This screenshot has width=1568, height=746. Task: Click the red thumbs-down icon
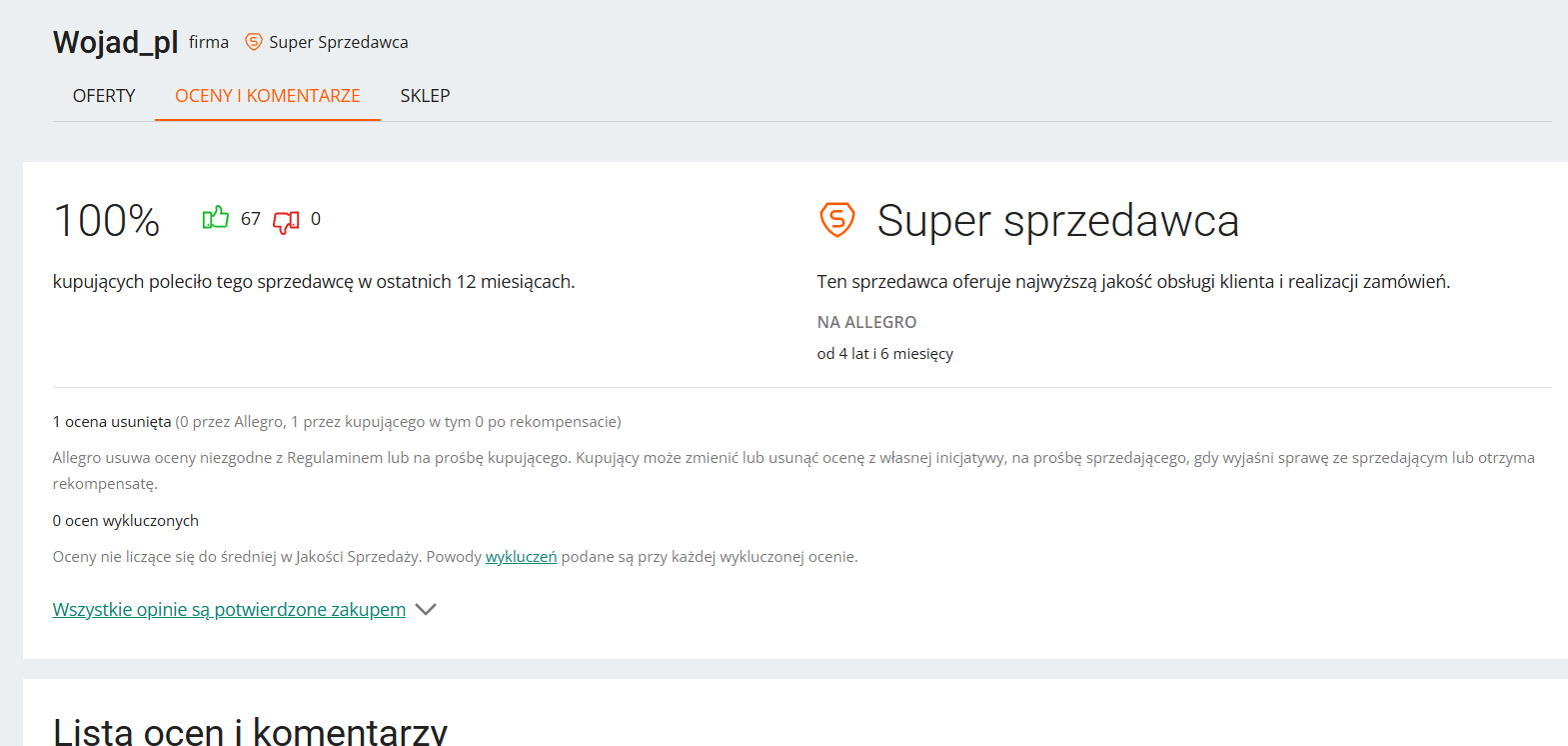coord(286,221)
